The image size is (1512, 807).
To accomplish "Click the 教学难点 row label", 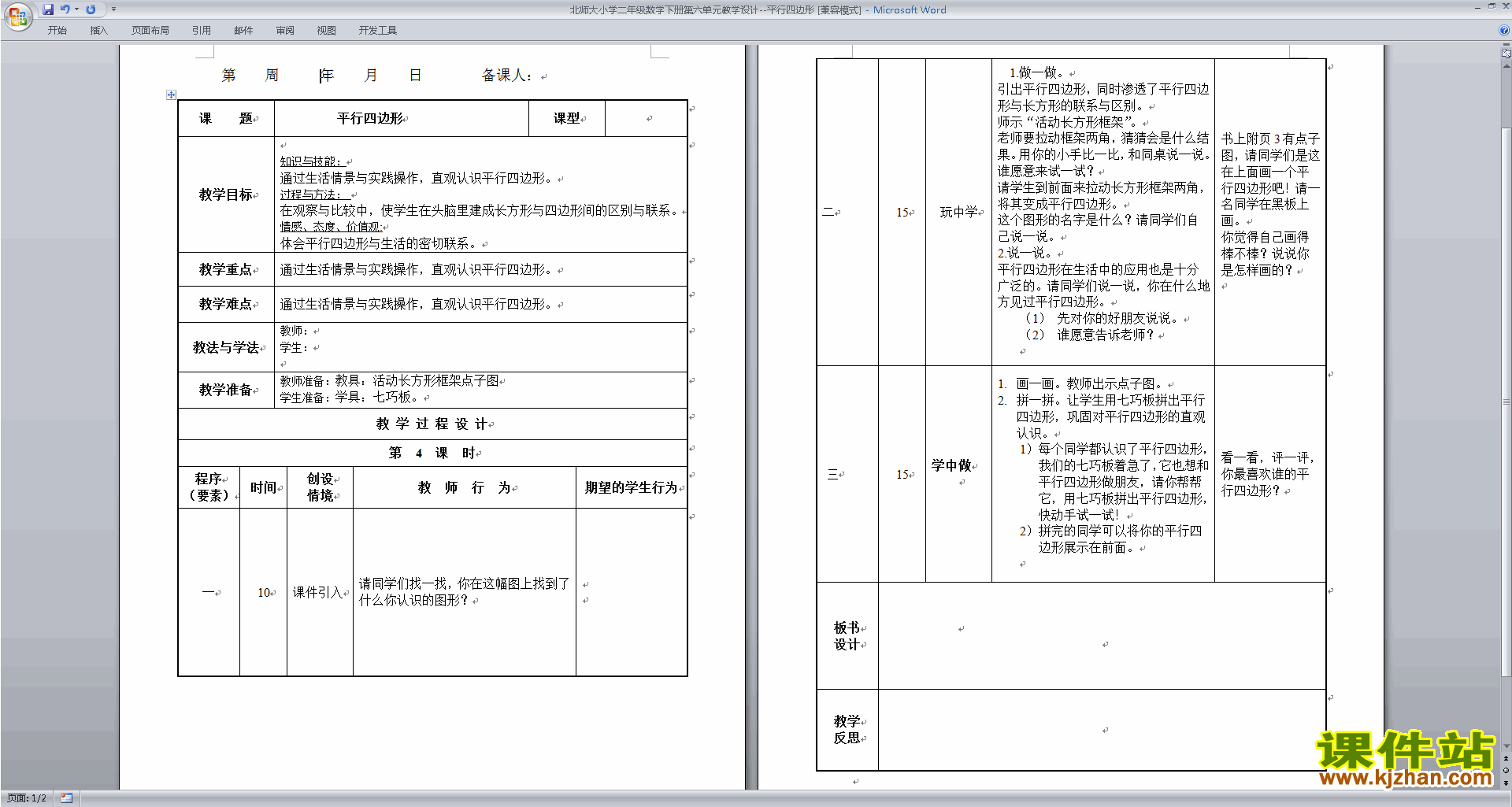I will click(226, 304).
